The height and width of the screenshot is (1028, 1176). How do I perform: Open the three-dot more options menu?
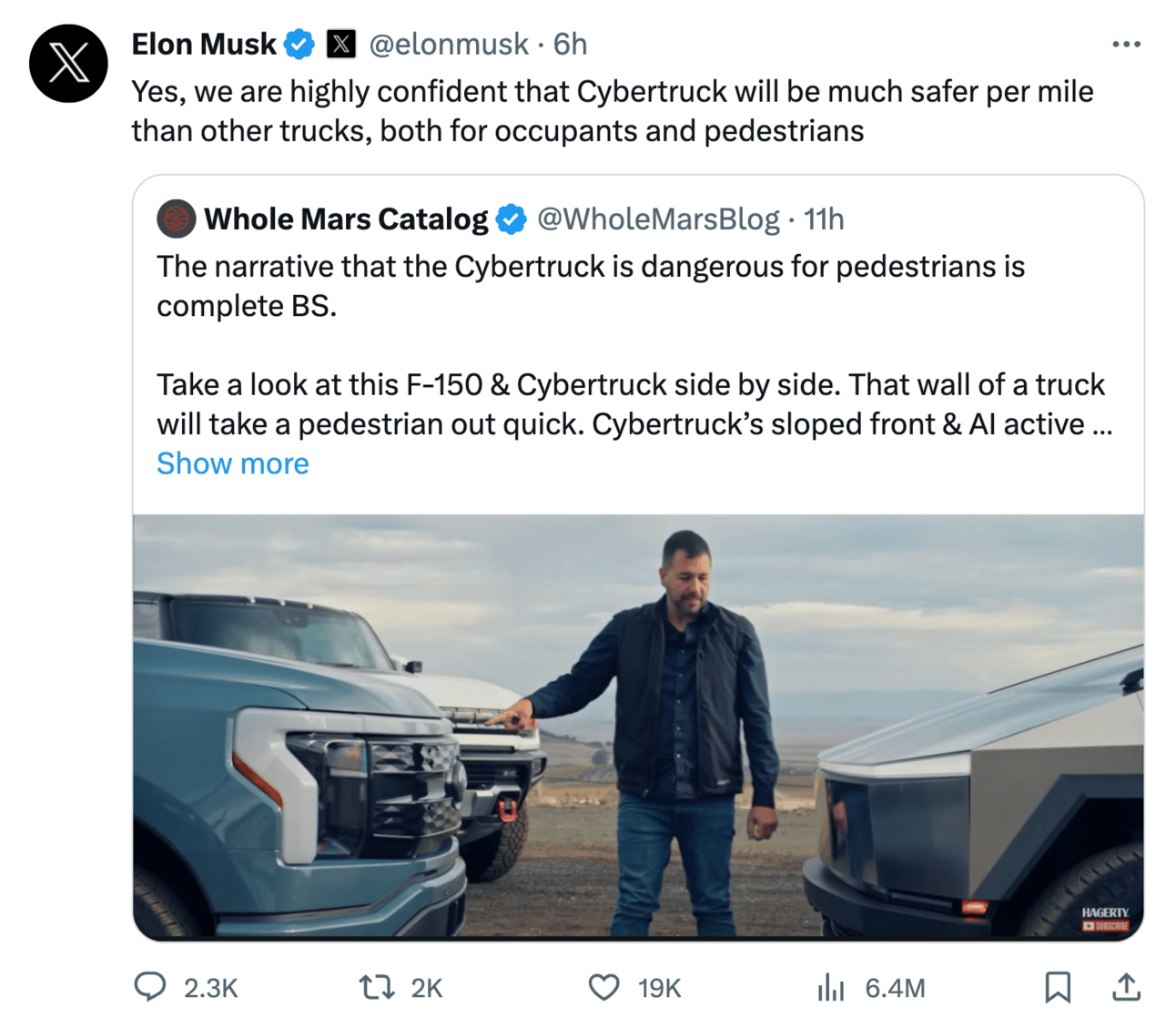click(1126, 44)
